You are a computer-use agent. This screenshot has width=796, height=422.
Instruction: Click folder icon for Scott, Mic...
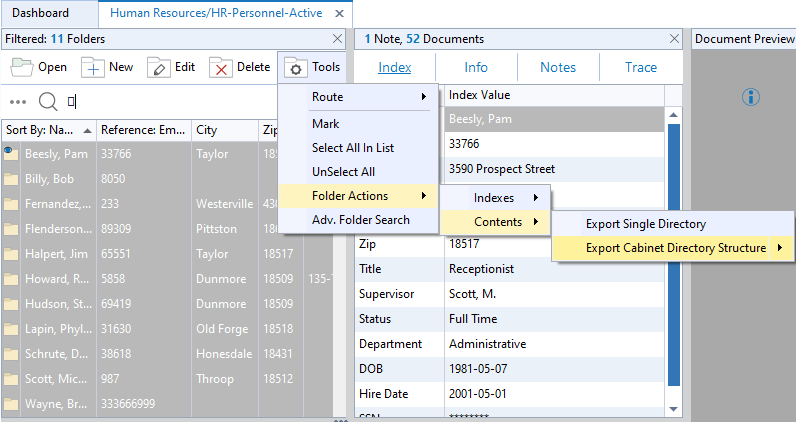pyautogui.click(x=11, y=379)
